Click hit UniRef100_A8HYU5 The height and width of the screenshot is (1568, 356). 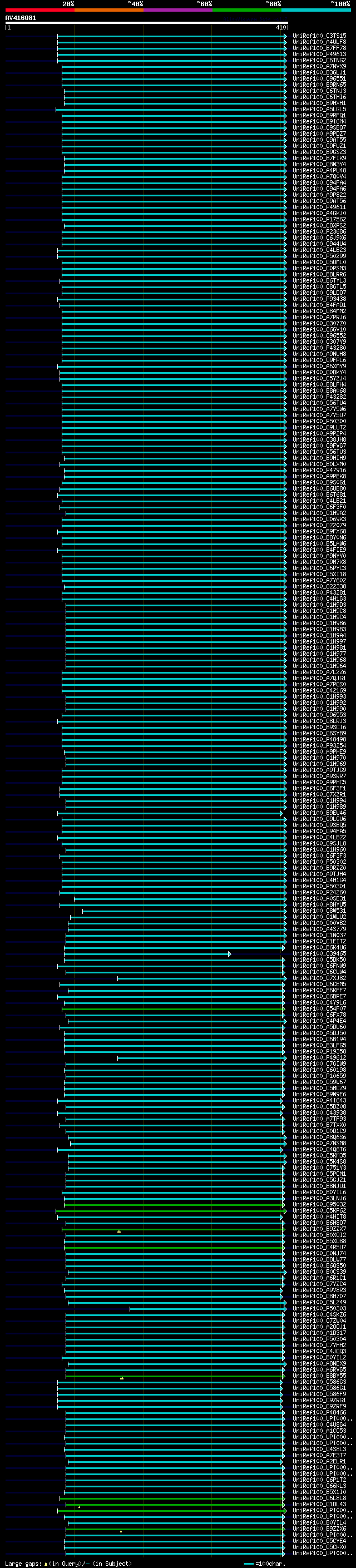point(319,904)
